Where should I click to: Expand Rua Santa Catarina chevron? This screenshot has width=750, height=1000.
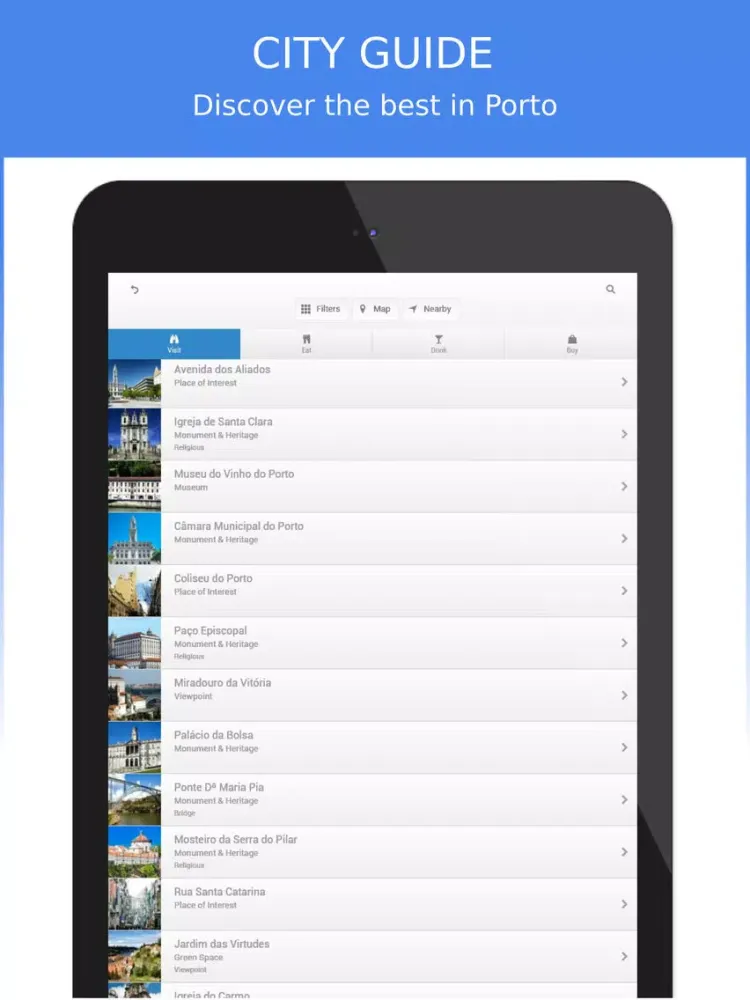pyautogui.click(x=624, y=904)
